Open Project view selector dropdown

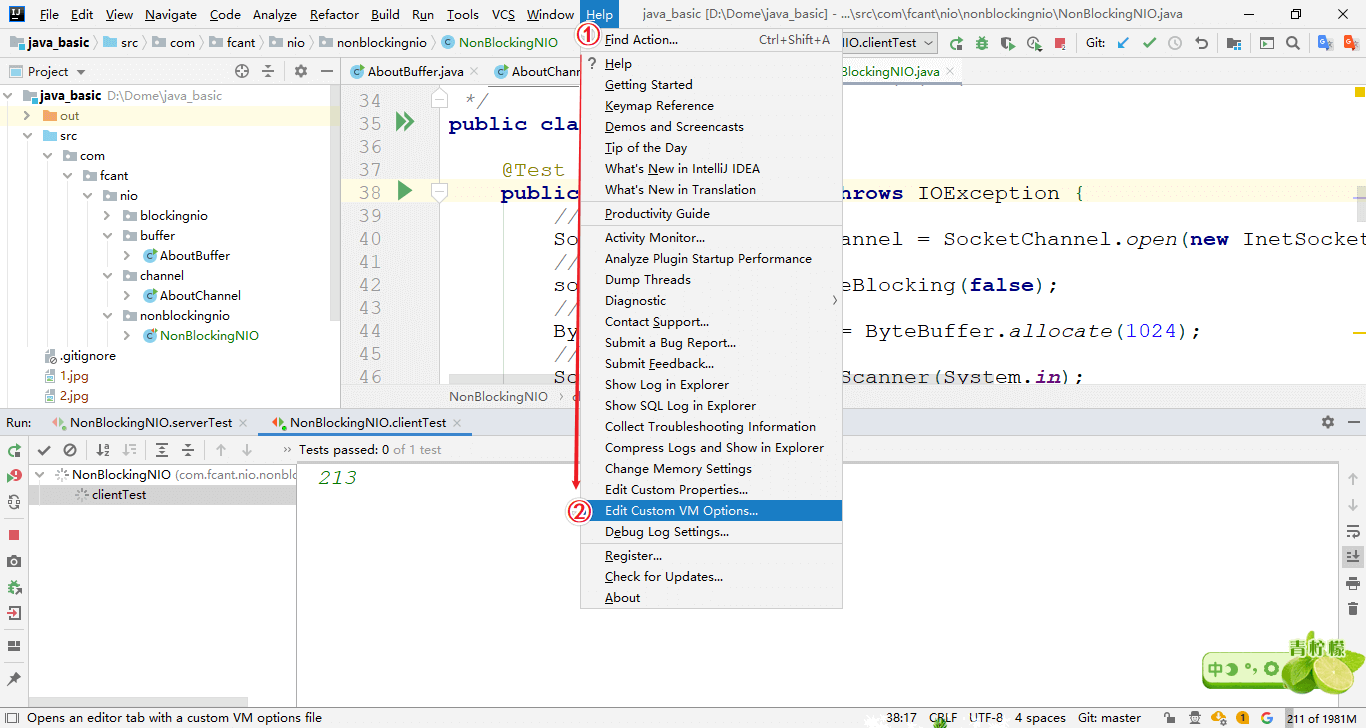pyautogui.click(x=57, y=71)
